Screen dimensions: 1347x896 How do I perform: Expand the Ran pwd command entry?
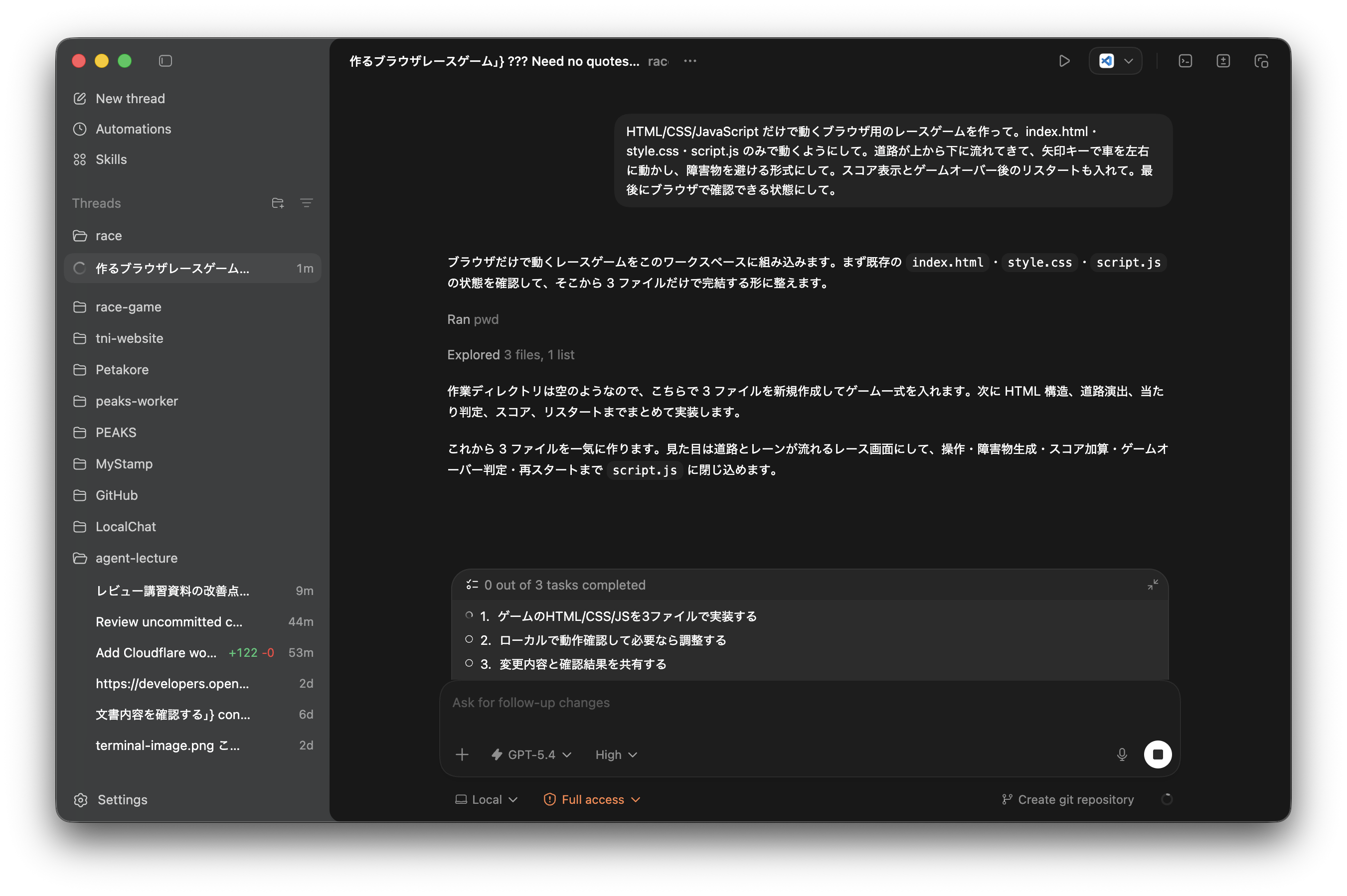(x=473, y=319)
